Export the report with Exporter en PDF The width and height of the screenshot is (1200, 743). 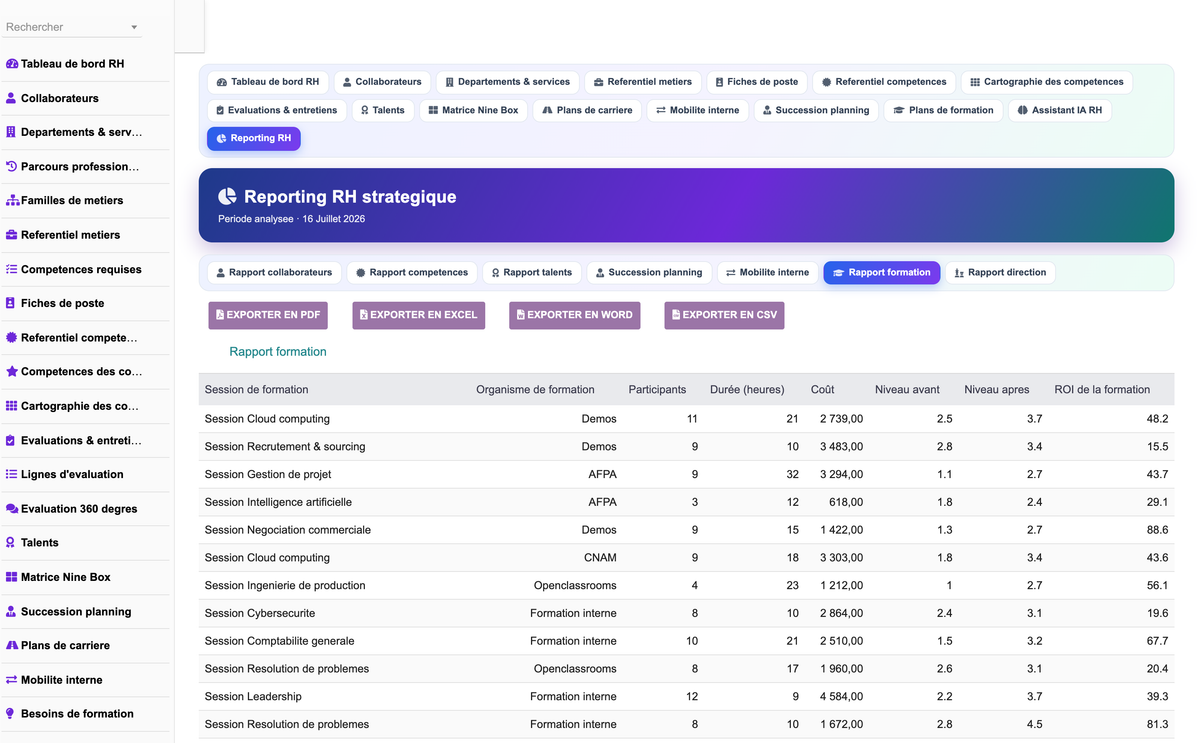tap(268, 315)
